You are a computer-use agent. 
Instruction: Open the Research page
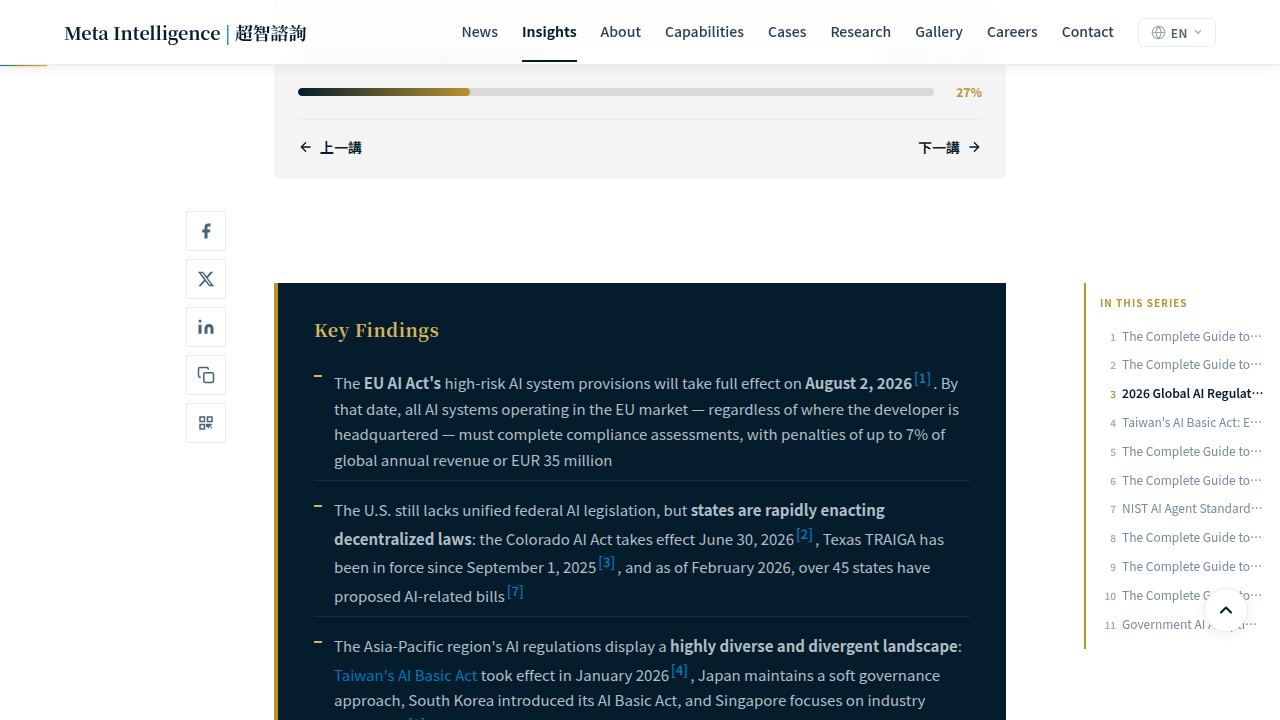860,32
